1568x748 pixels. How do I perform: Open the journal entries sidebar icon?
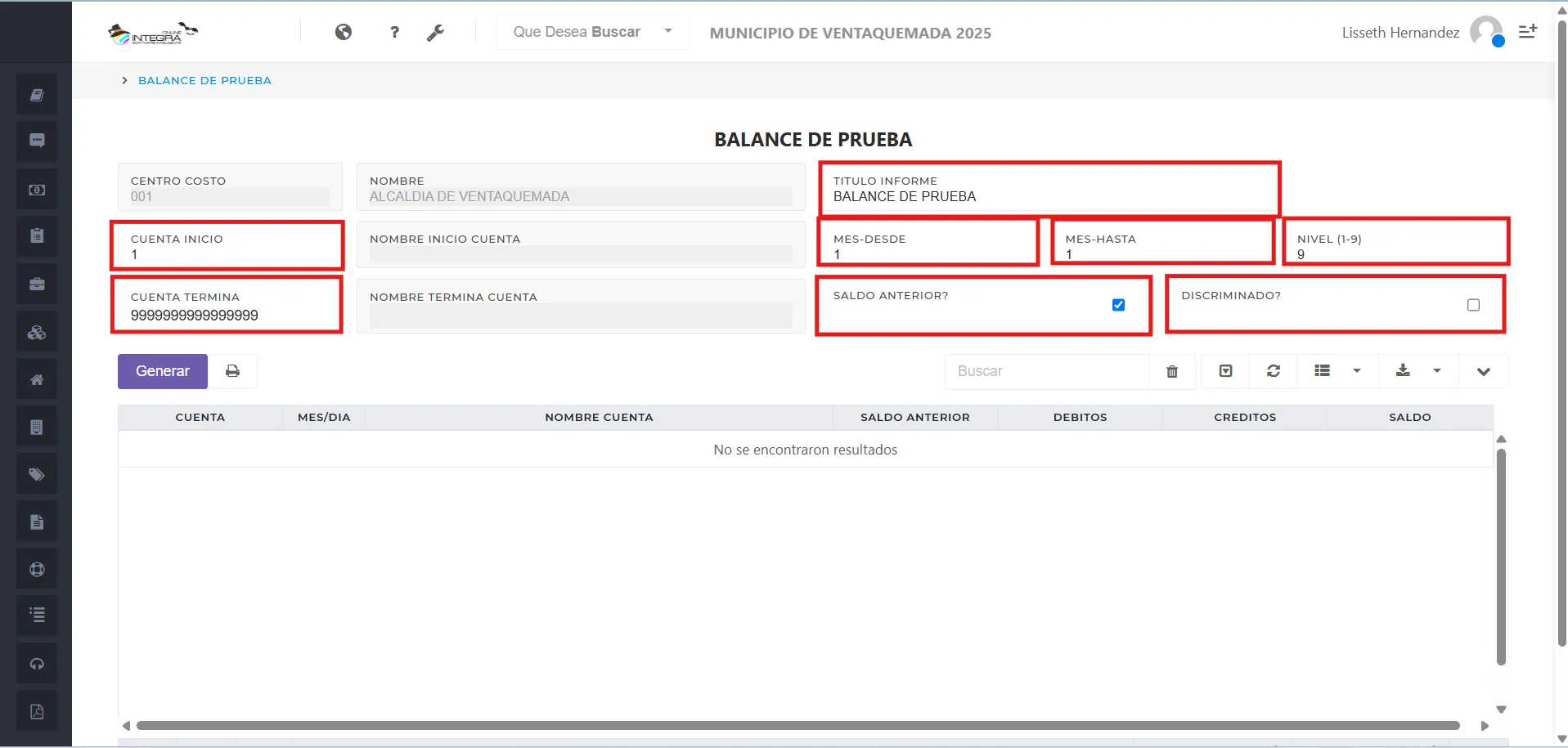(x=36, y=93)
